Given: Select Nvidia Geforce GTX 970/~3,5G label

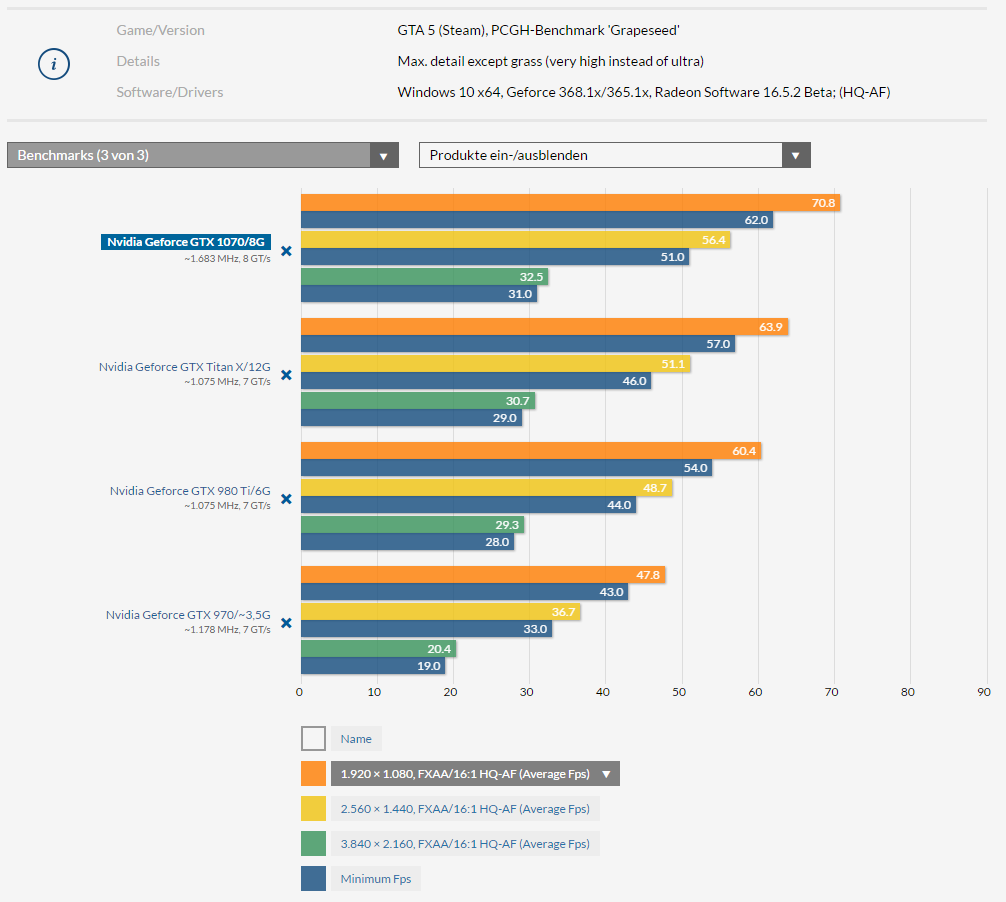Looking at the screenshot, I should (188, 615).
